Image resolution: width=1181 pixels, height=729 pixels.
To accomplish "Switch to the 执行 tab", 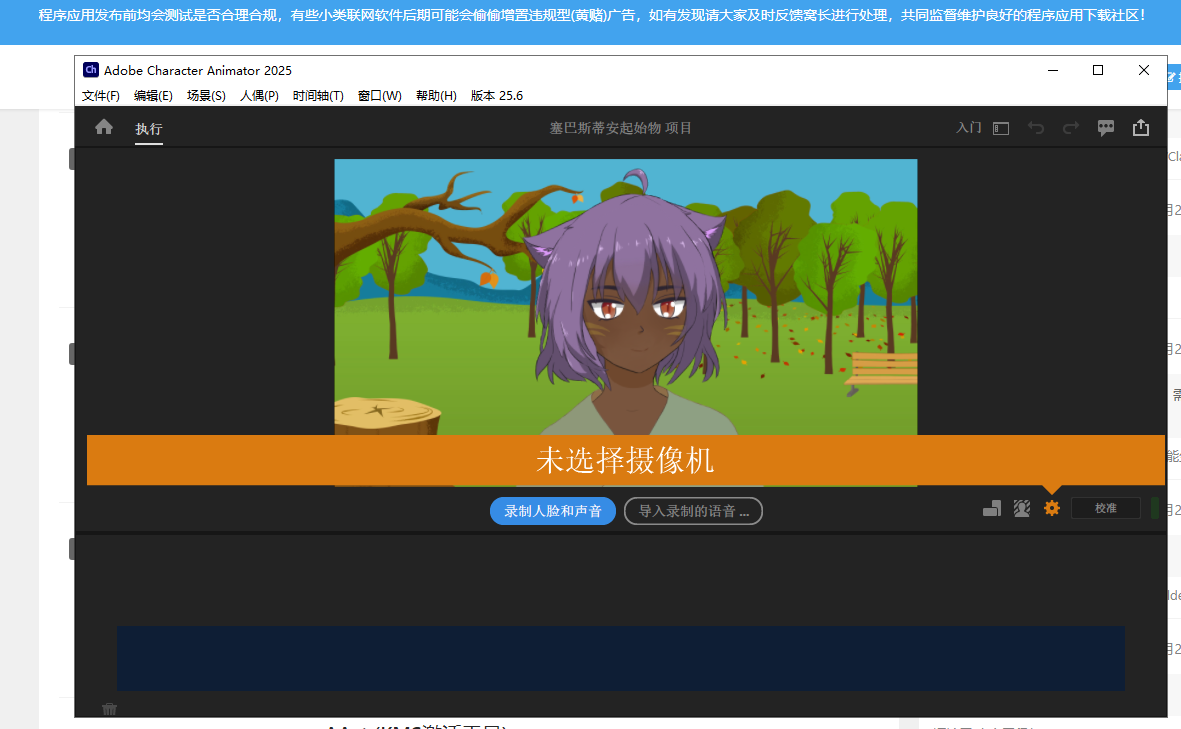I will (149, 128).
